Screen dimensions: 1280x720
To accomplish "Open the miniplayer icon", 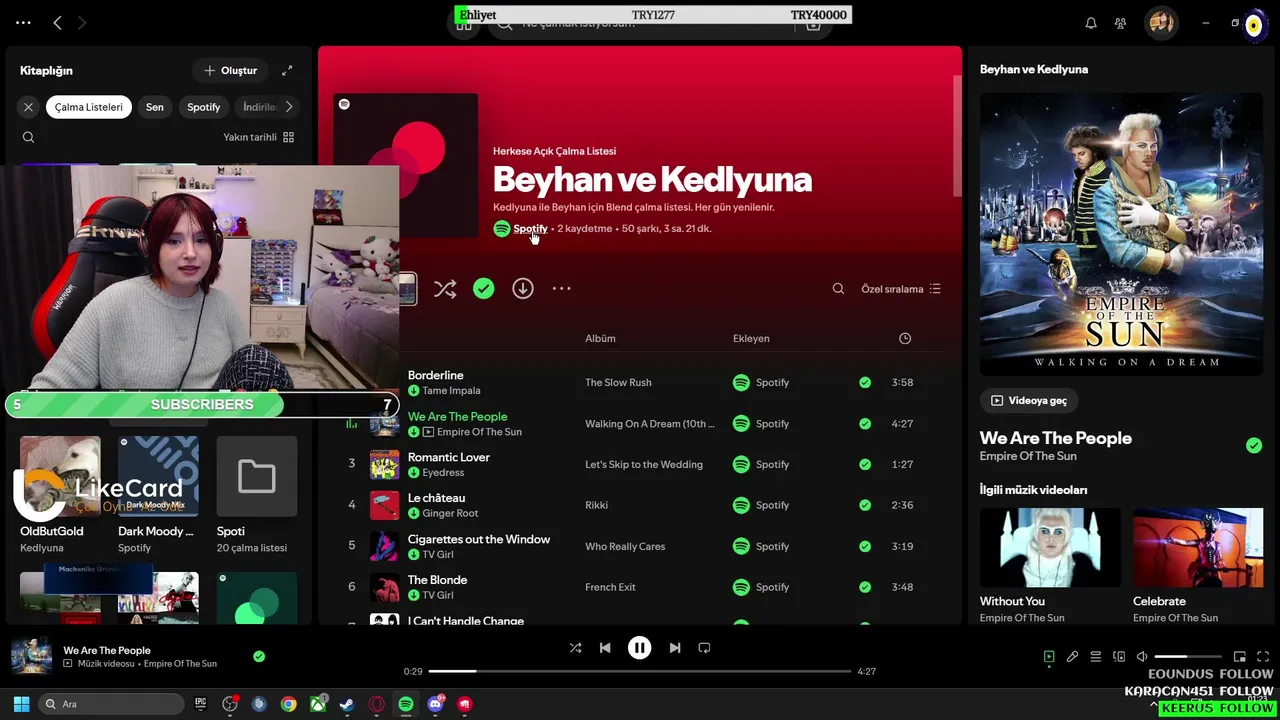I will [x=1240, y=657].
